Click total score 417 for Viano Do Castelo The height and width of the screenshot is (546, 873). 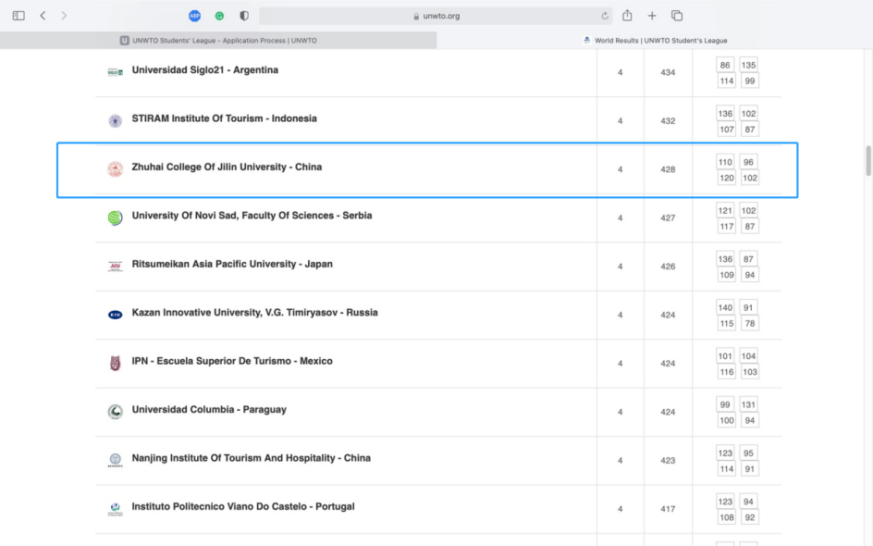click(x=668, y=509)
